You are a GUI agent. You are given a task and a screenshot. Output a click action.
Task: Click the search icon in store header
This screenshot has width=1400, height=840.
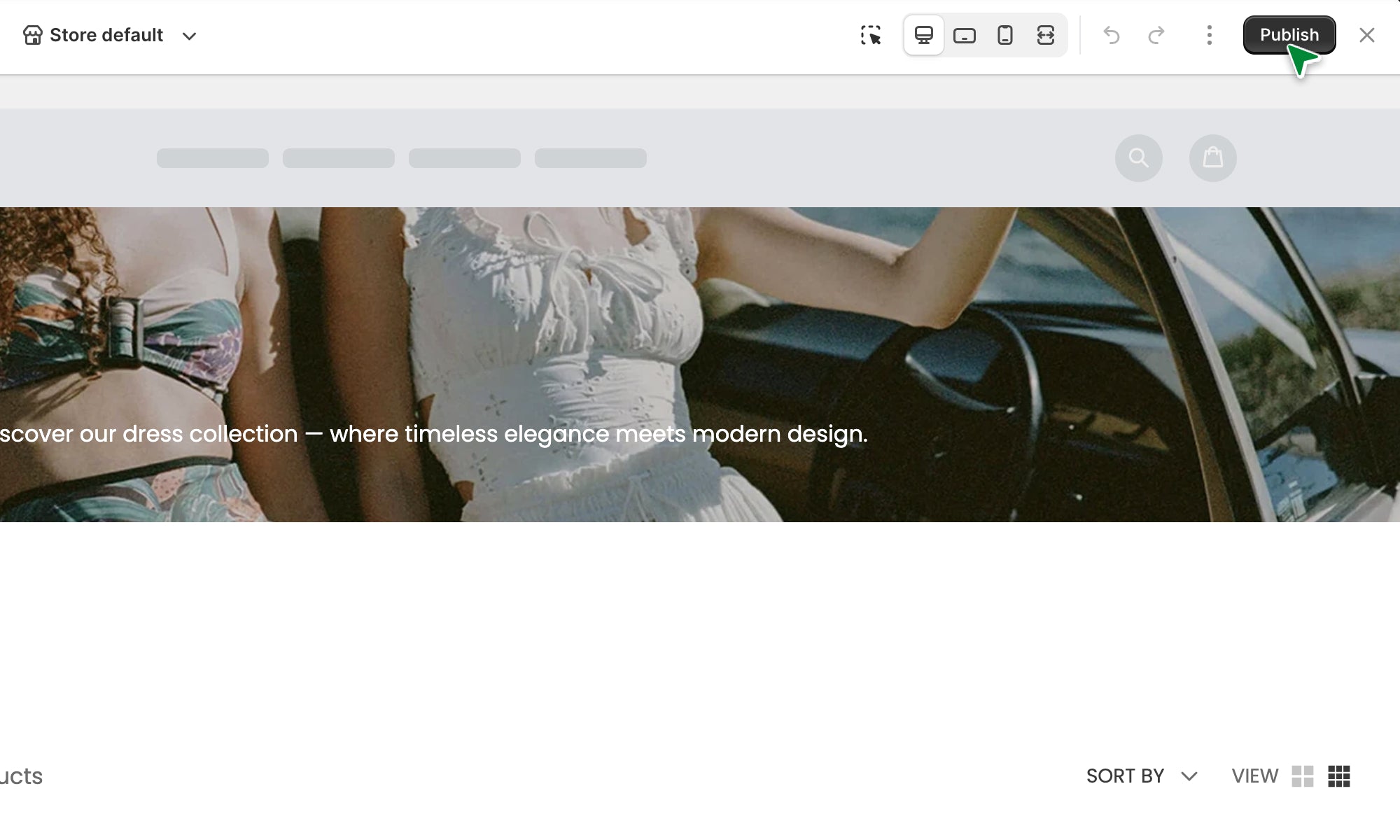(x=1139, y=158)
